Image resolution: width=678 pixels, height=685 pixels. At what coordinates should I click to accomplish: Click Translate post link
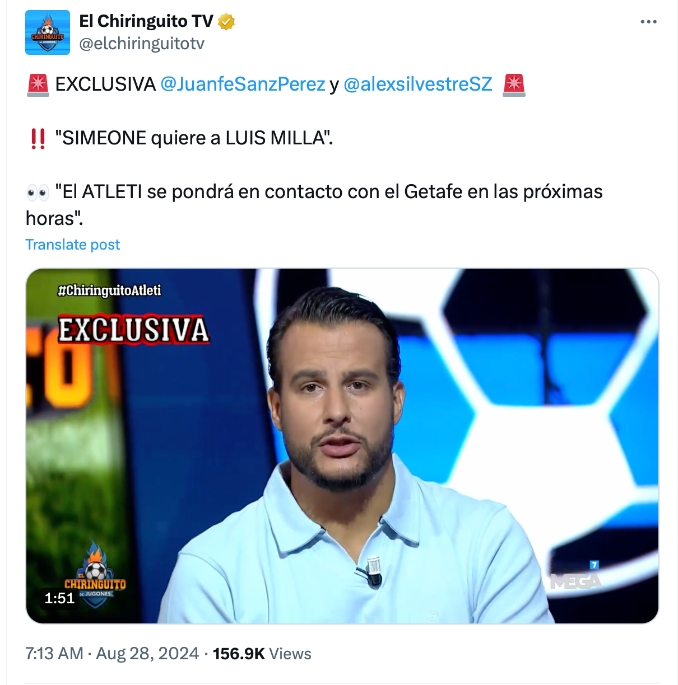pos(73,245)
